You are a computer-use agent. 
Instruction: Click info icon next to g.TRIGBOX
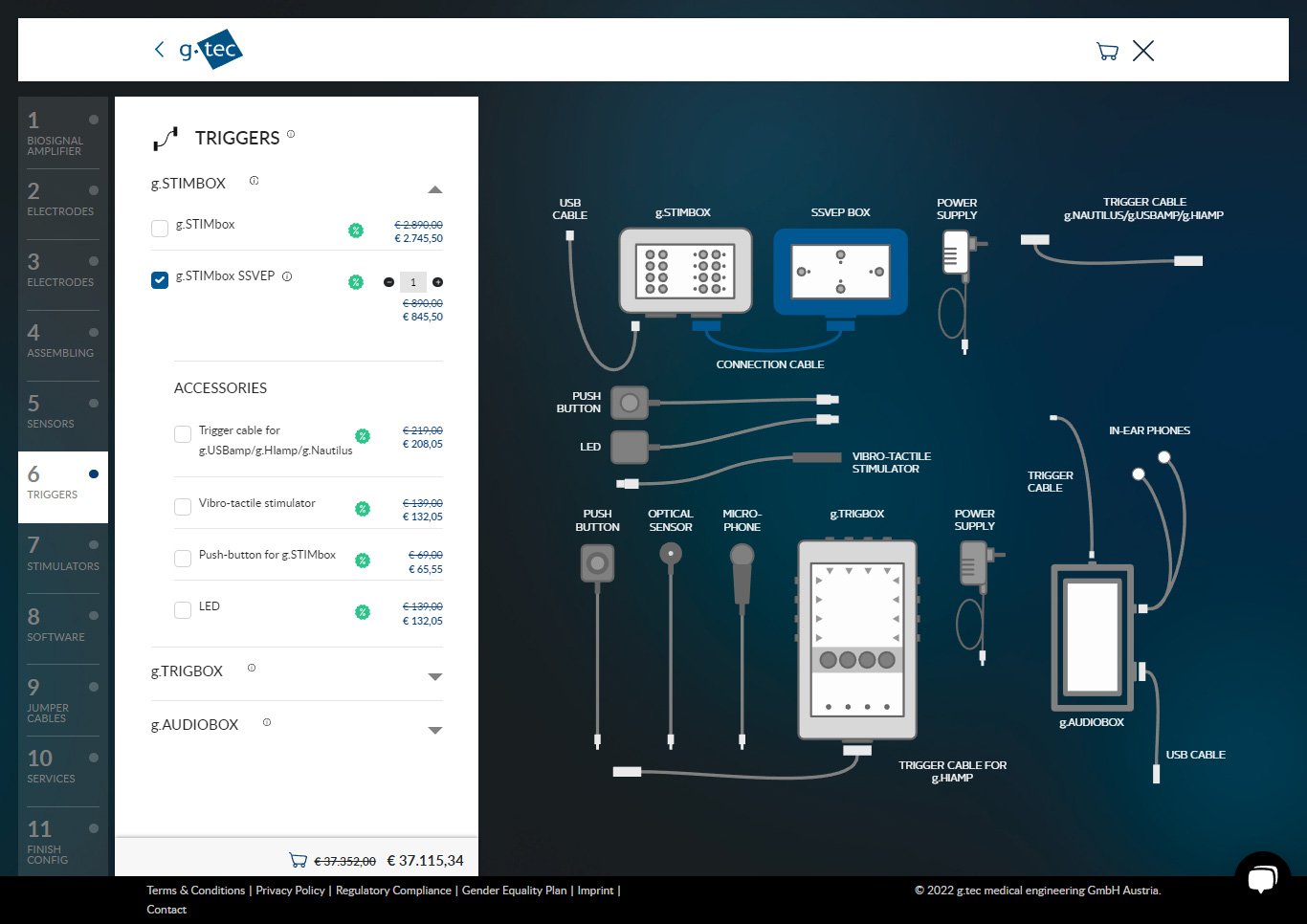tap(252, 668)
